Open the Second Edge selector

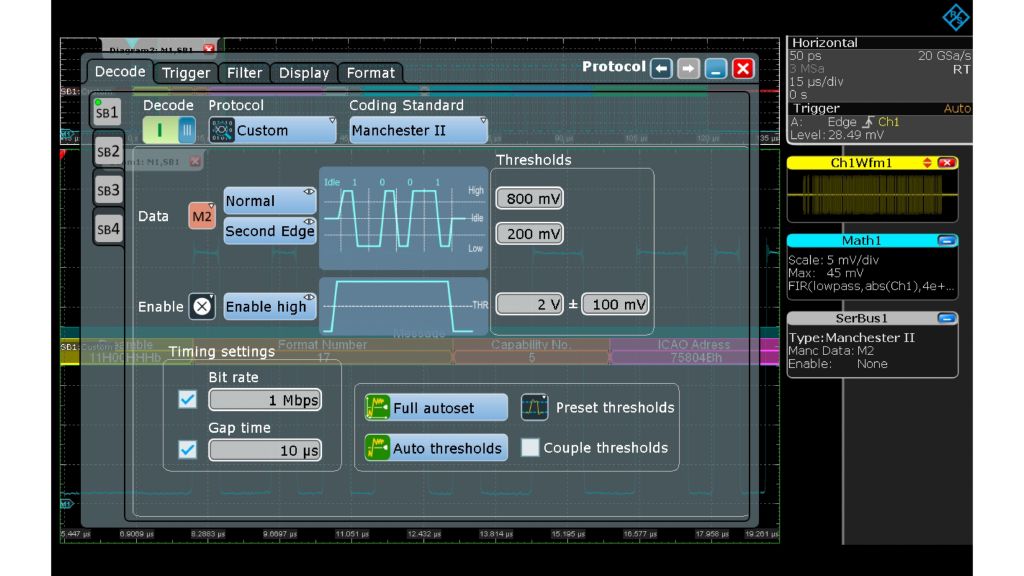(270, 231)
